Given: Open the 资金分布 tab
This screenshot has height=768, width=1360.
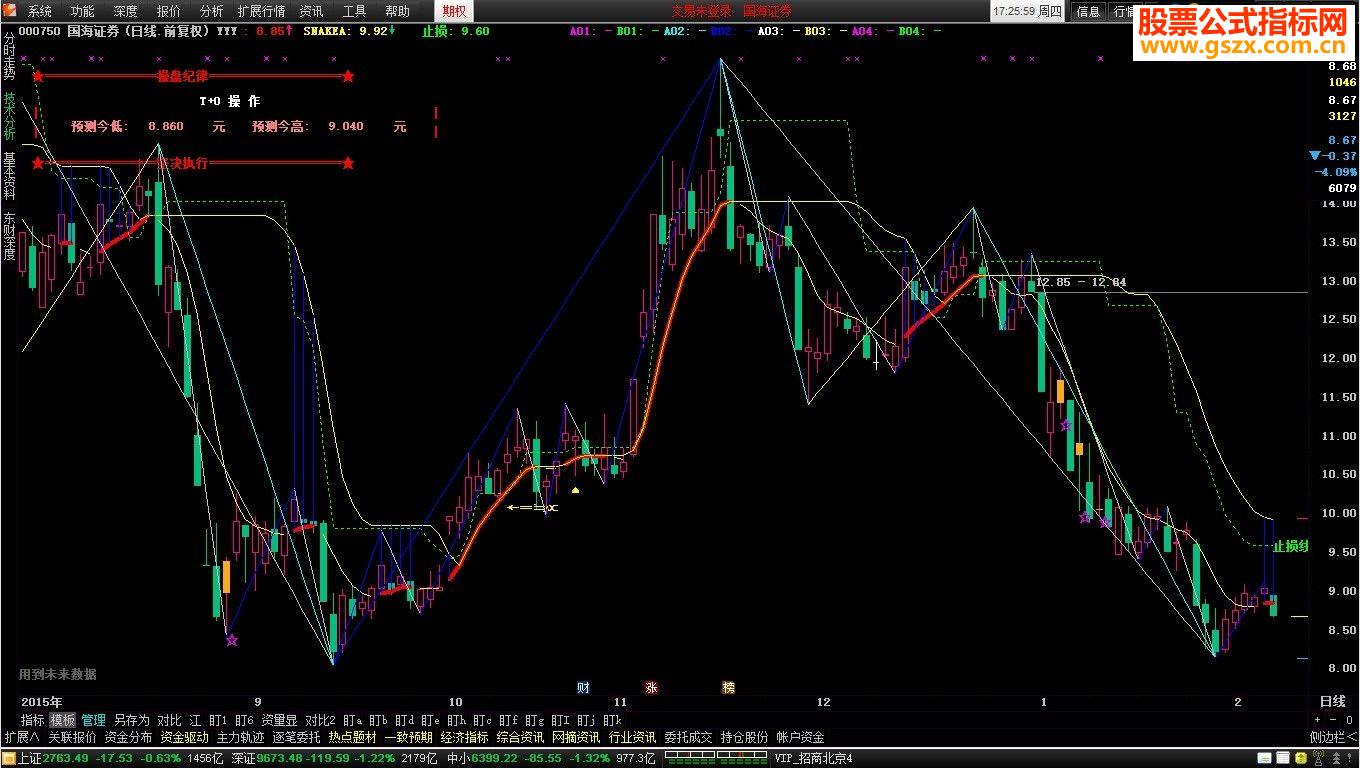Looking at the screenshot, I should pyautogui.click(x=128, y=737).
